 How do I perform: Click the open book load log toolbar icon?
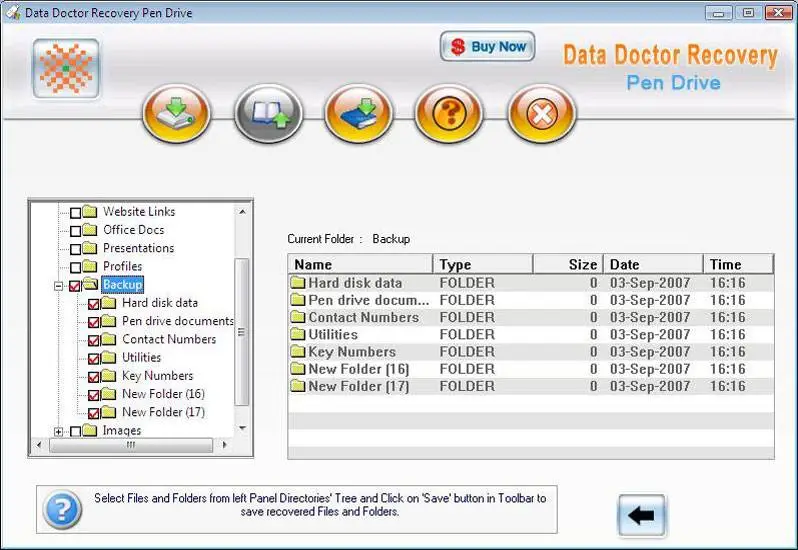pos(268,113)
